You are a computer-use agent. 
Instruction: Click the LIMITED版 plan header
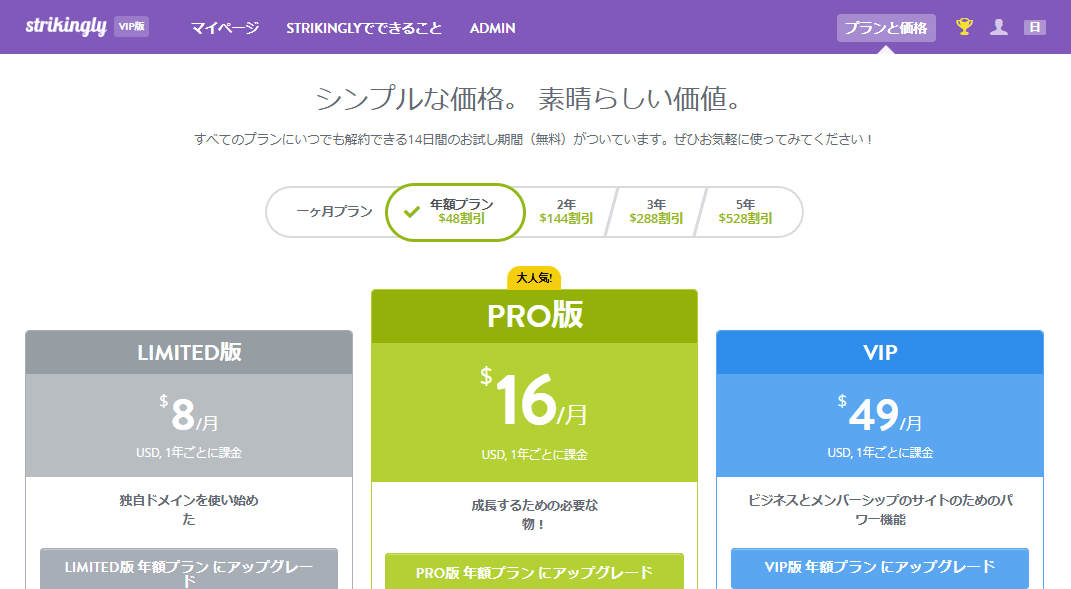point(189,353)
